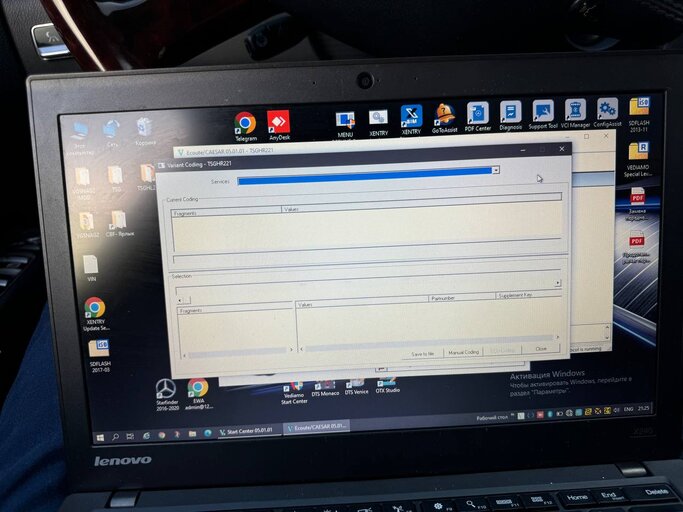Open the AnyDesk desktop icon
683x512 pixels.
tap(279, 125)
